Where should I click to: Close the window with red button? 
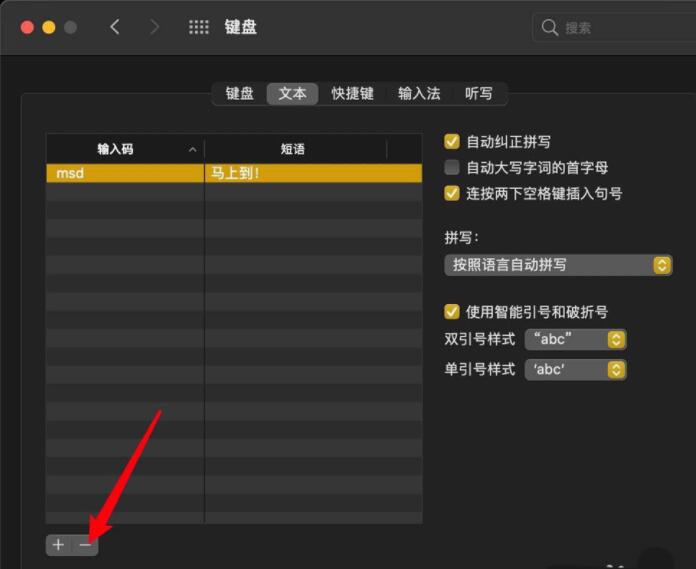[28, 28]
